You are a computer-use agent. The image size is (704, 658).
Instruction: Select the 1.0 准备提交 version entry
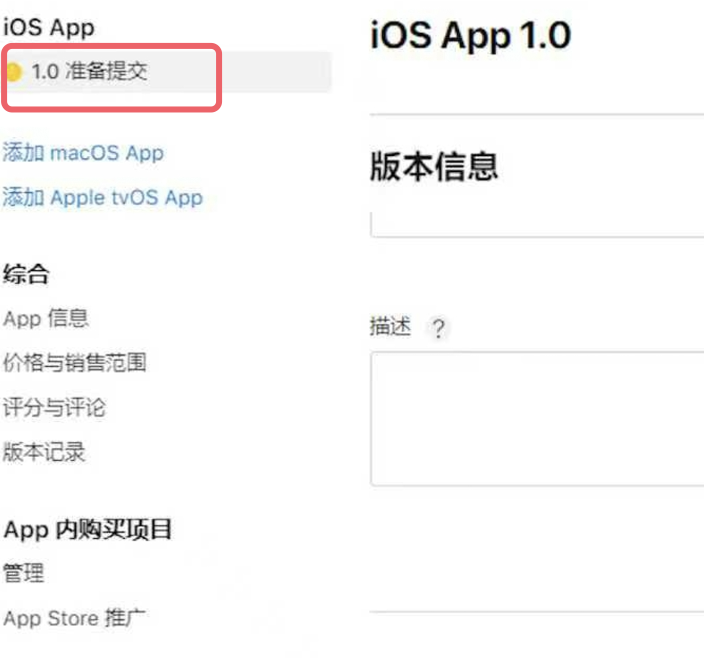(x=168, y=72)
